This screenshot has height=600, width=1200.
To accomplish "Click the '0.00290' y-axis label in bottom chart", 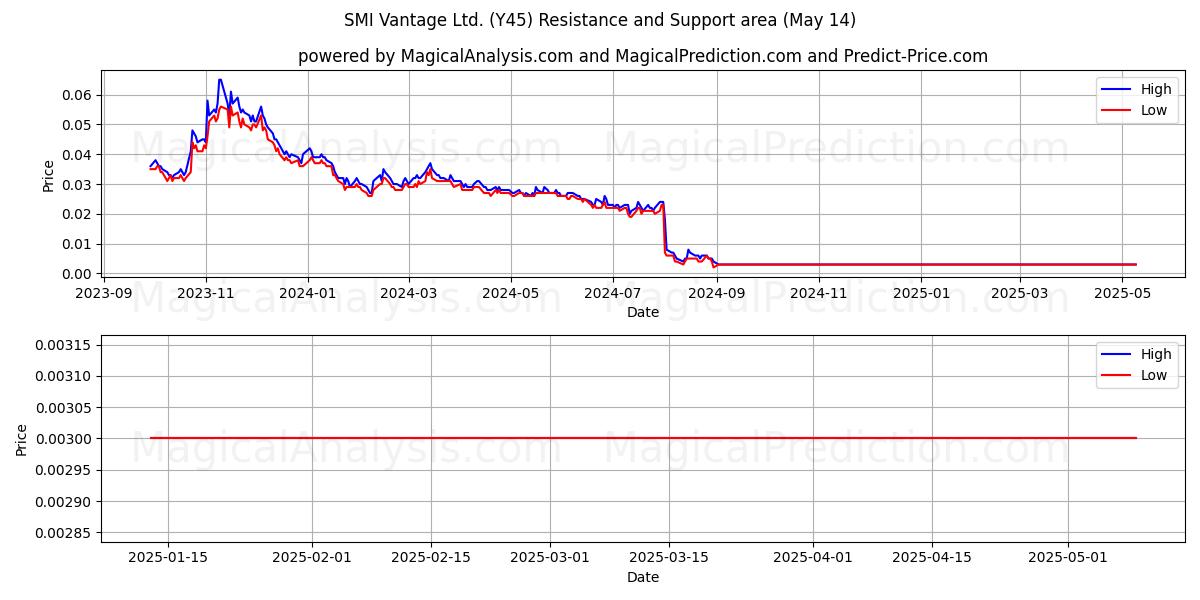I will pyautogui.click(x=65, y=501).
